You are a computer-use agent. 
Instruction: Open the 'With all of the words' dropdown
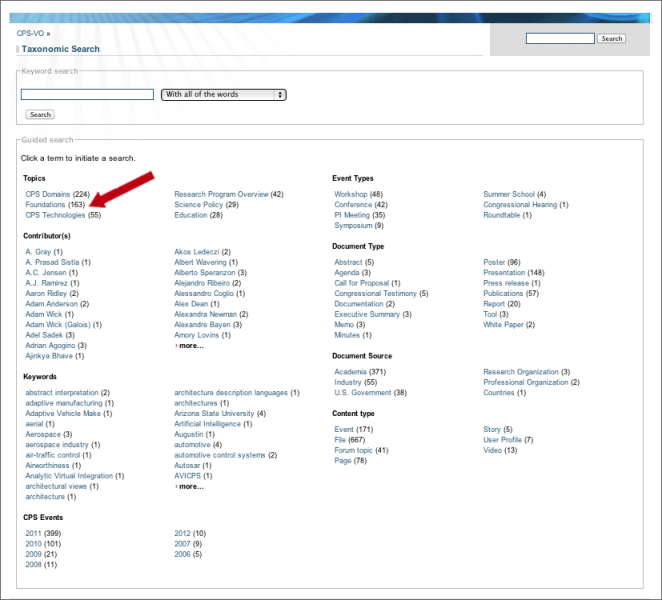click(x=223, y=95)
